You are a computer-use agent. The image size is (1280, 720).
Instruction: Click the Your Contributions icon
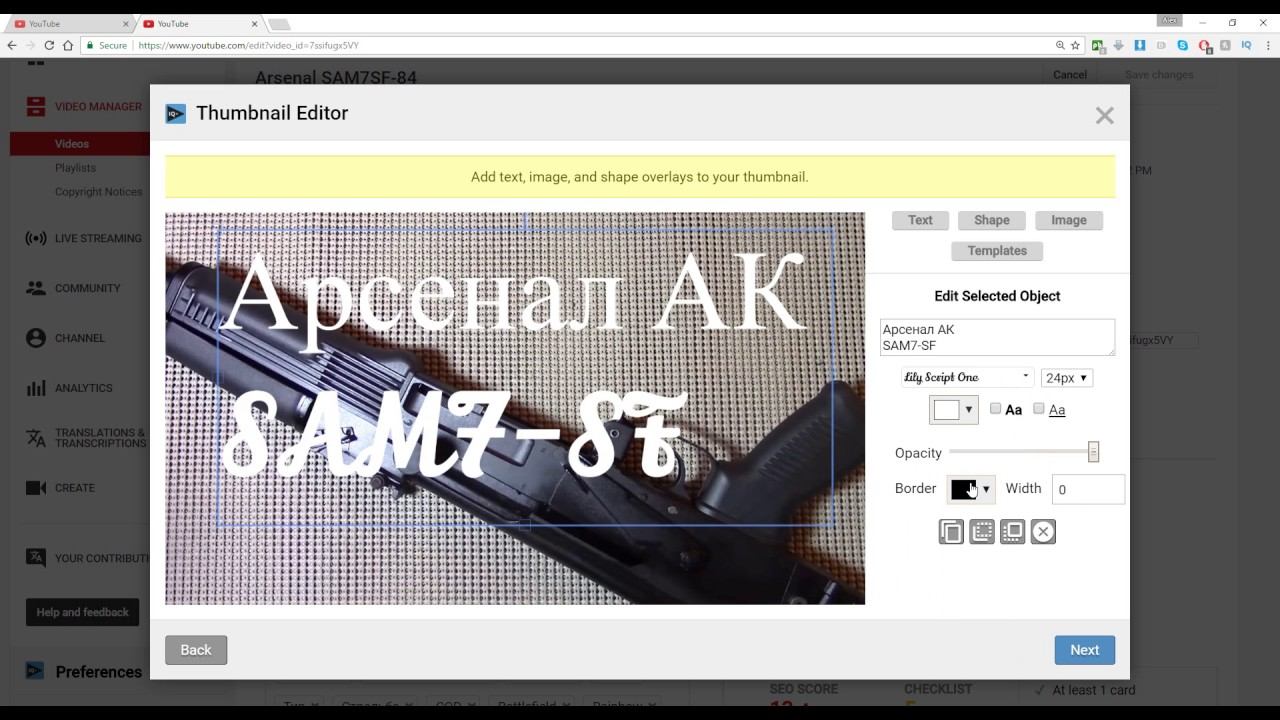click(x=36, y=558)
